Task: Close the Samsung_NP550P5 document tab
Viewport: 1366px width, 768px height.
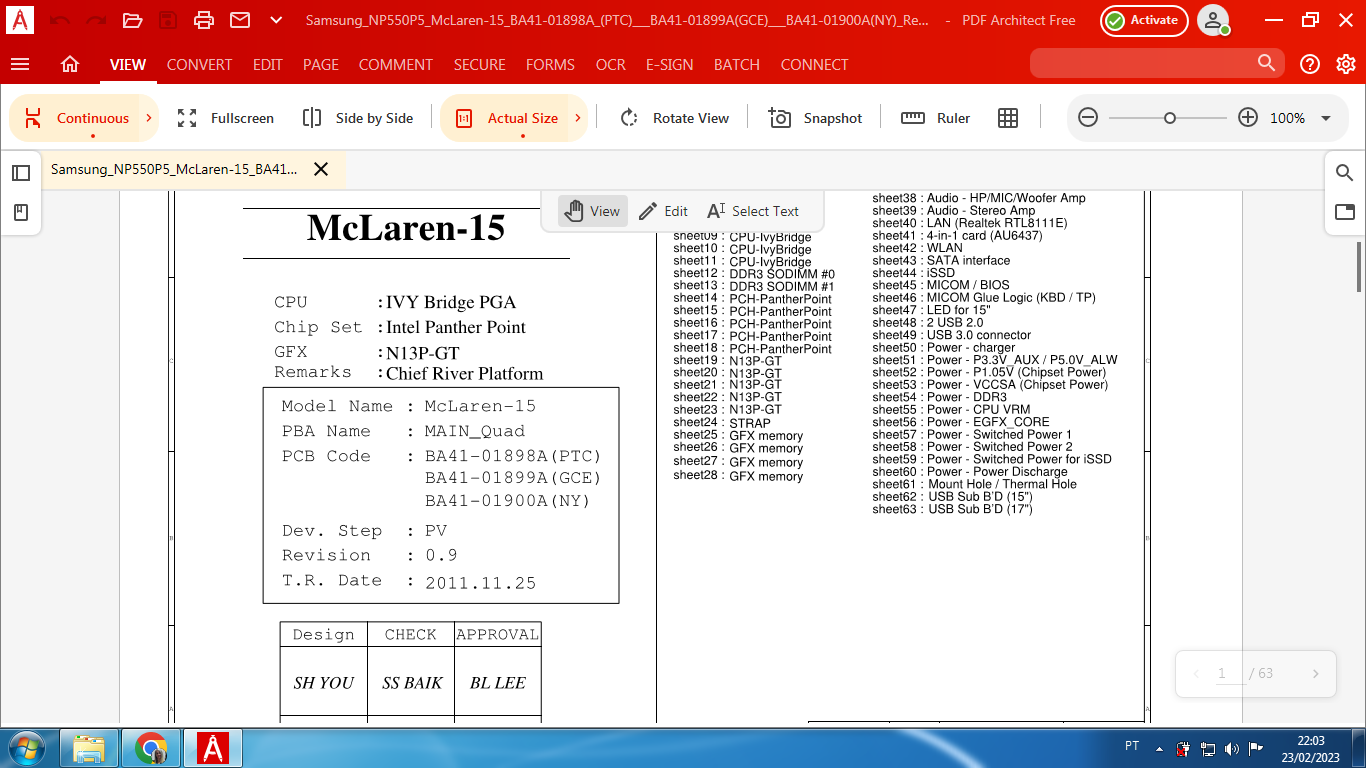Action: point(321,169)
